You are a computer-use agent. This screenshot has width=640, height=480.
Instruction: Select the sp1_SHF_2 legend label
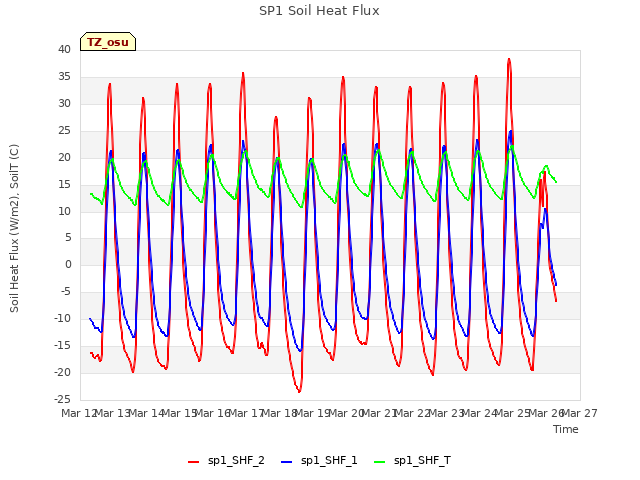236,460
